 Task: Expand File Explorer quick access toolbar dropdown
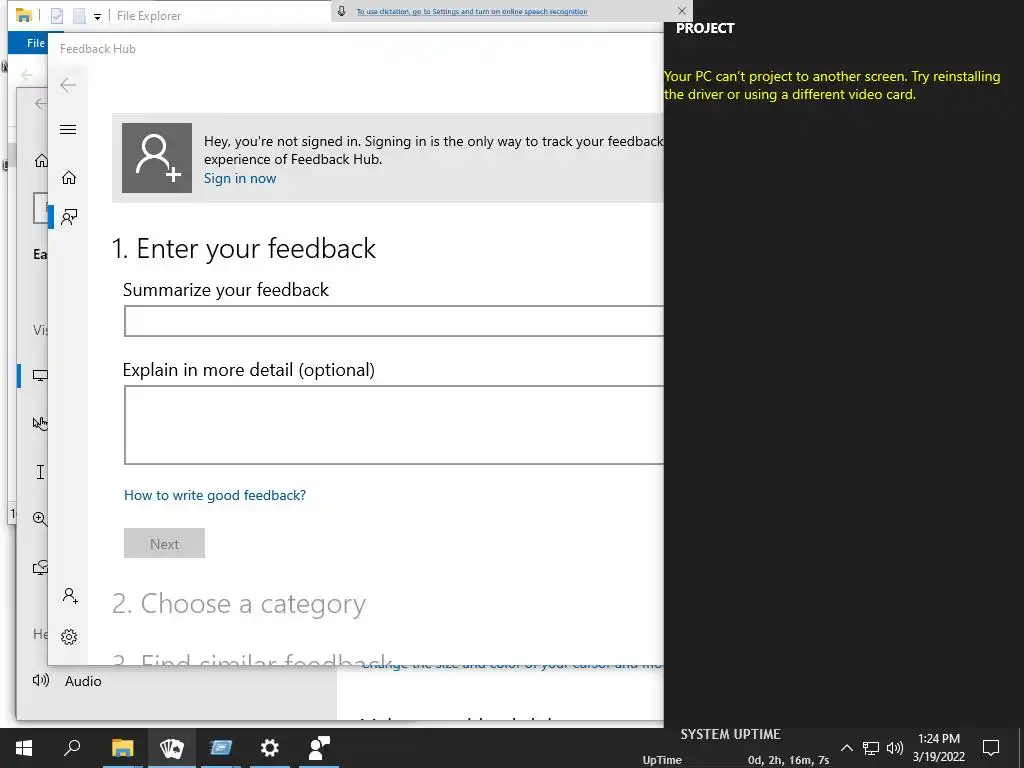coord(97,16)
